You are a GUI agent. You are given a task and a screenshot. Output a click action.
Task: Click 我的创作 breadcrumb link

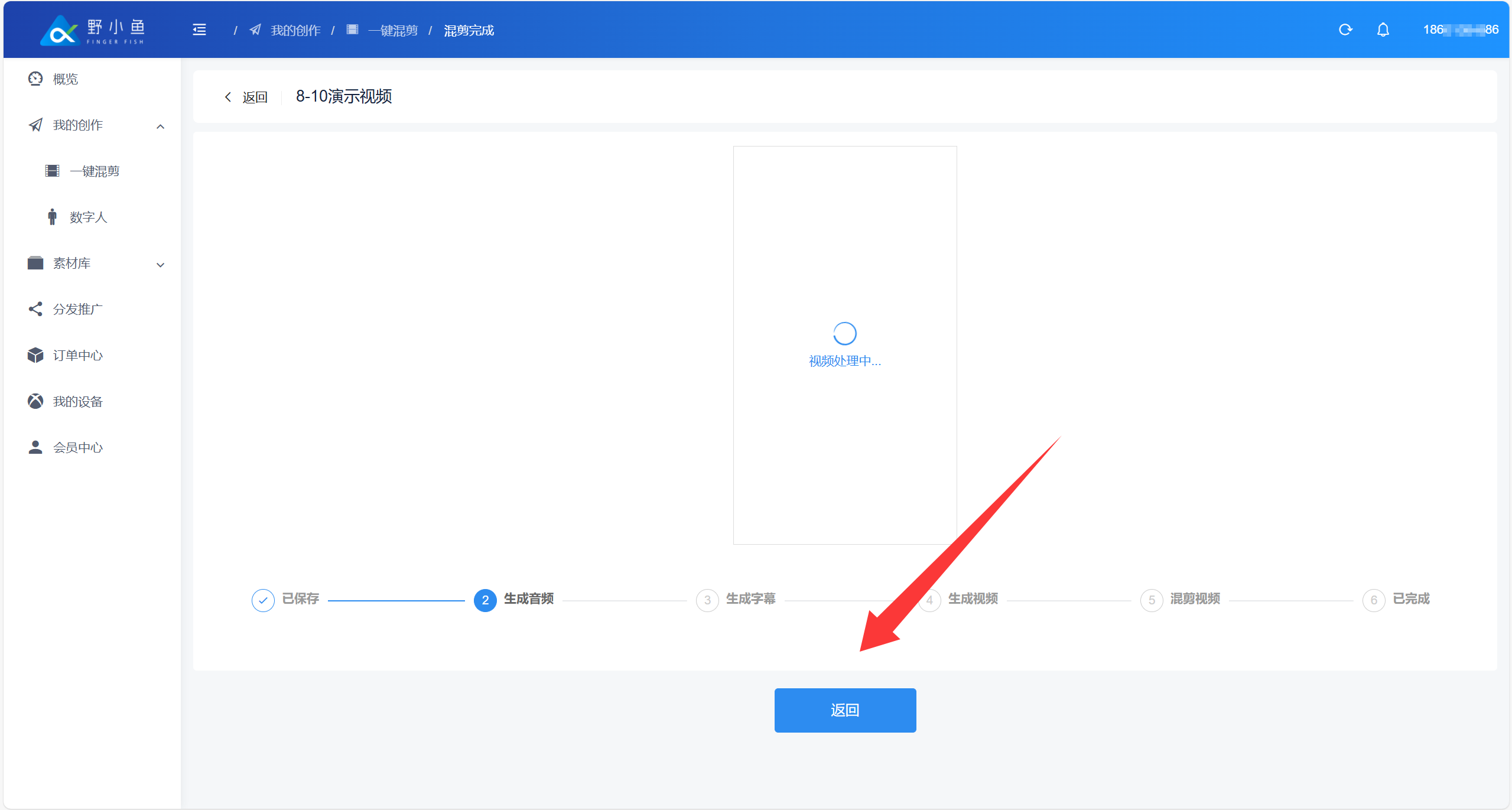295,30
